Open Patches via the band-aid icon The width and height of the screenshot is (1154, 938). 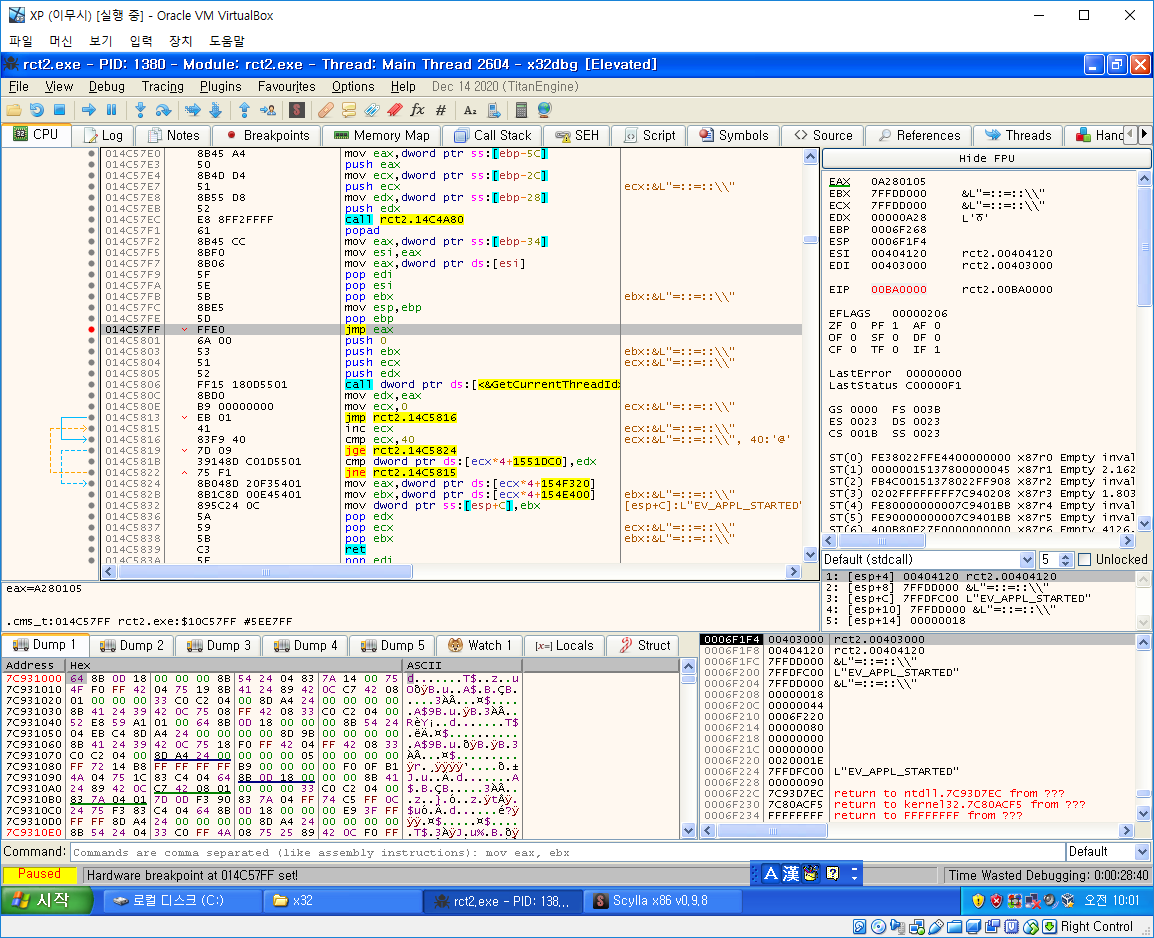click(x=325, y=110)
